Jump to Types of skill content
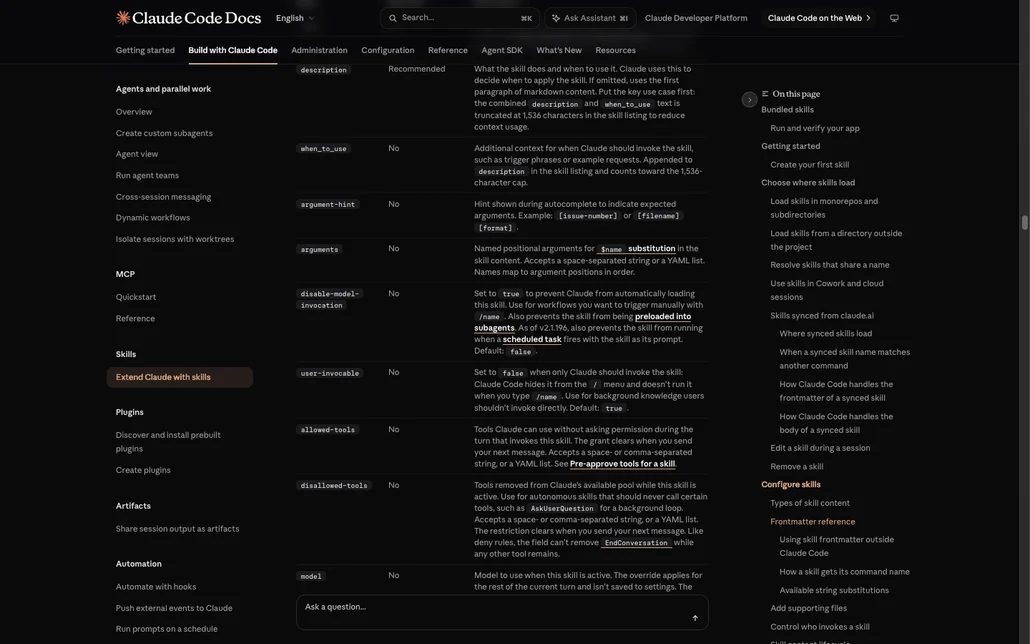Screen dimensions: 1030x644 click(x=810, y=503)
